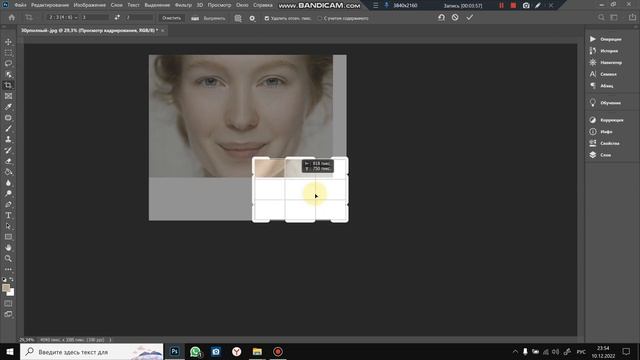Screen dimensions: 640x360
Task: Select the Lasso tool
Action: pyautogui.click(x=8, y=64)
